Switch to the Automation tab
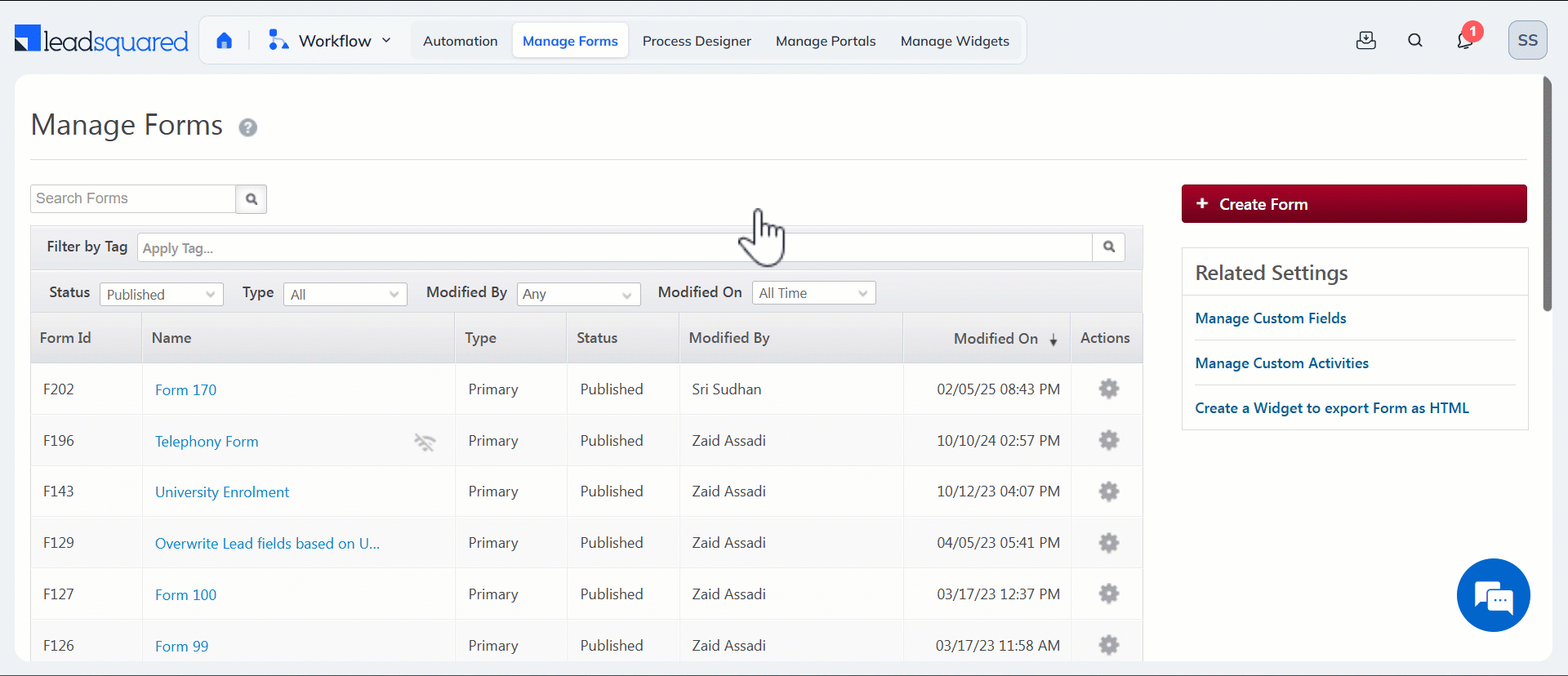The width and height of the screenshot is (1568, 676). pyautogui.click(x=460, y=41)
